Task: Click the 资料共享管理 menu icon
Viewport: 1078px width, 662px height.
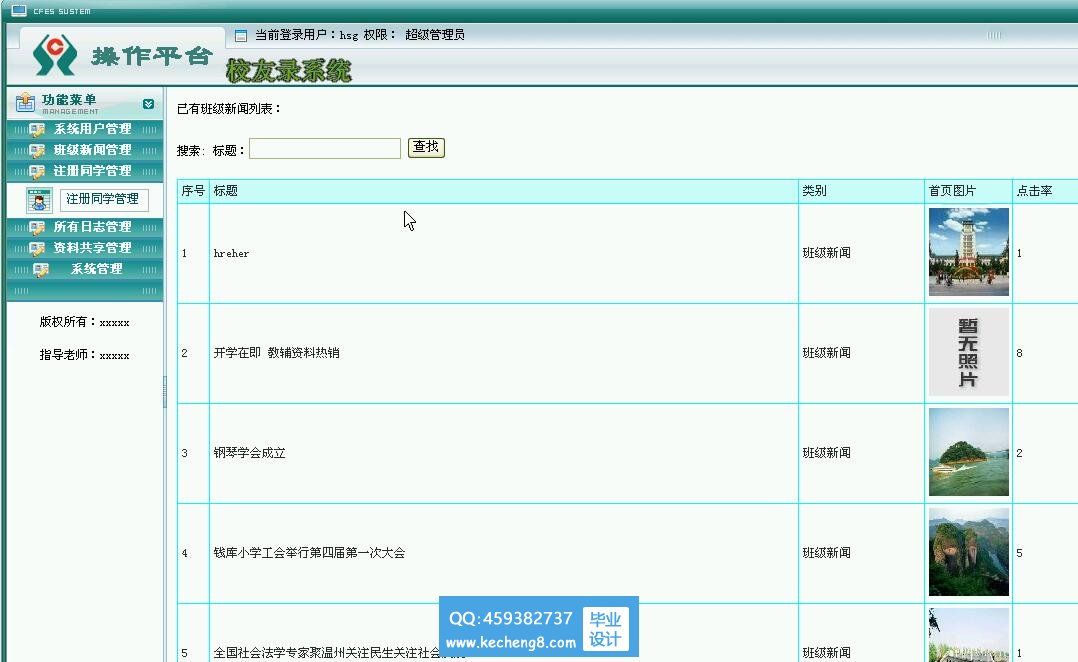Action: coord(36,249)
